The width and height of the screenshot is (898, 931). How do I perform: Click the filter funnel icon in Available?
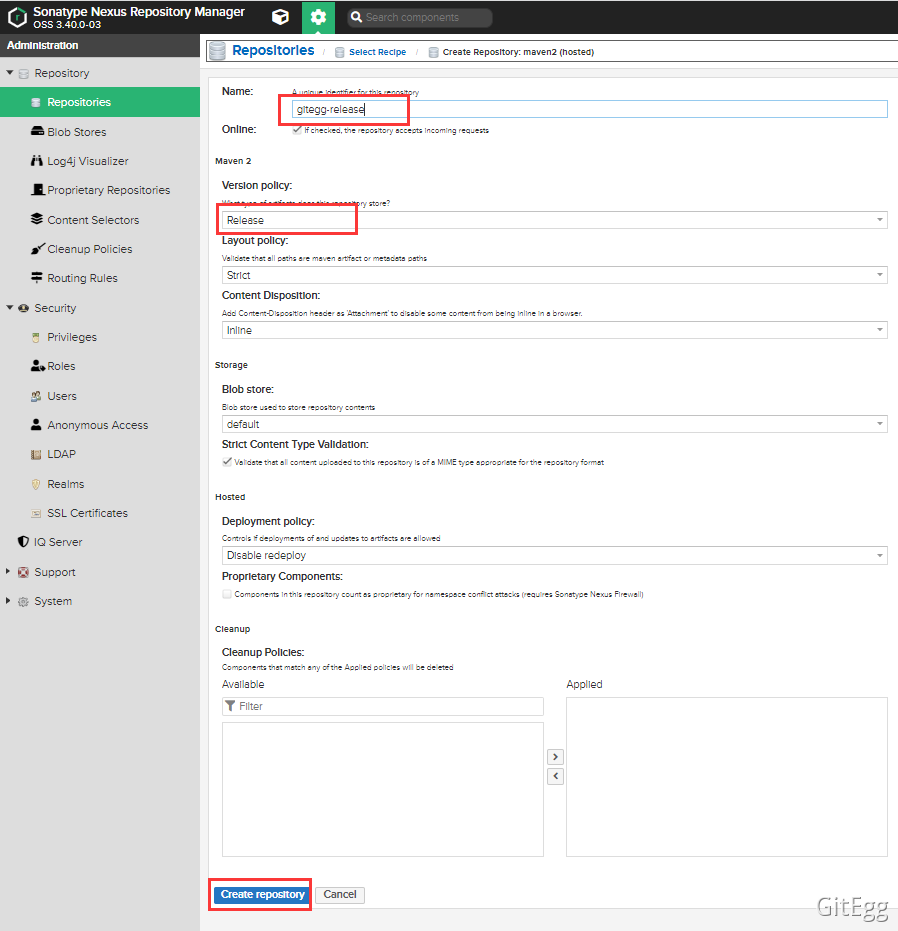230,706
